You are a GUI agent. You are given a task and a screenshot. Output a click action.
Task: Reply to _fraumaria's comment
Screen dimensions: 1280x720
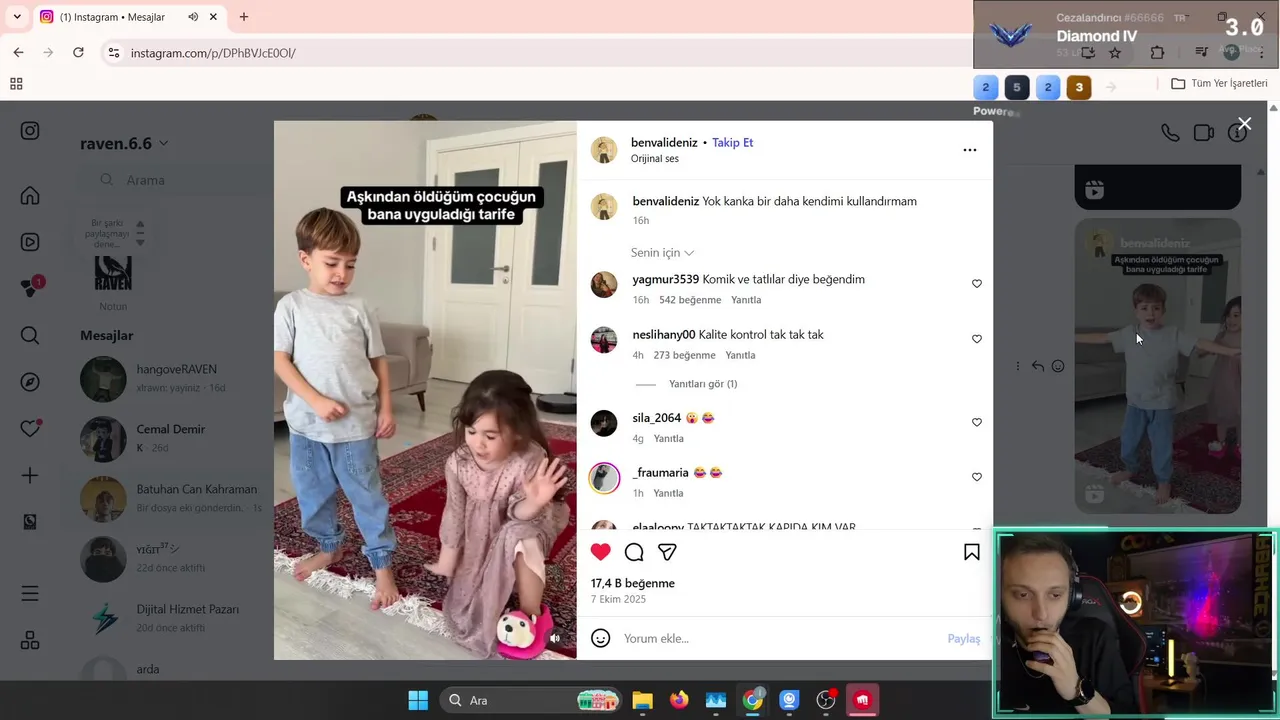tap(668, 493)
